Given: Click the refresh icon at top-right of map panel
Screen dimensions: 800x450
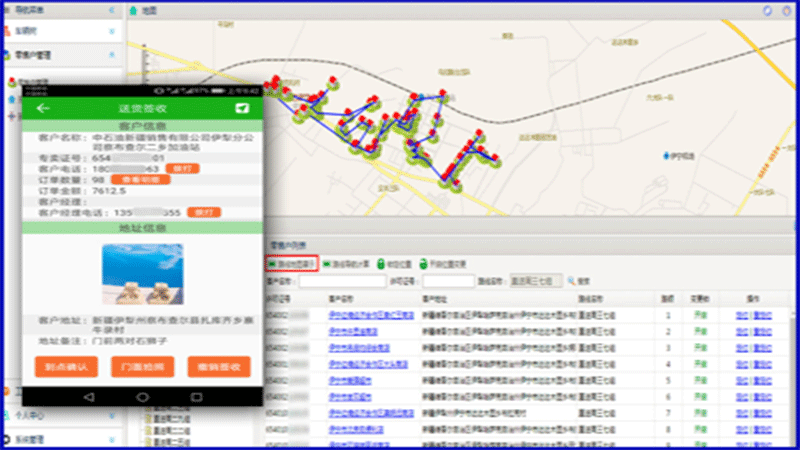Looking at the screenshot, I should 768,9.
